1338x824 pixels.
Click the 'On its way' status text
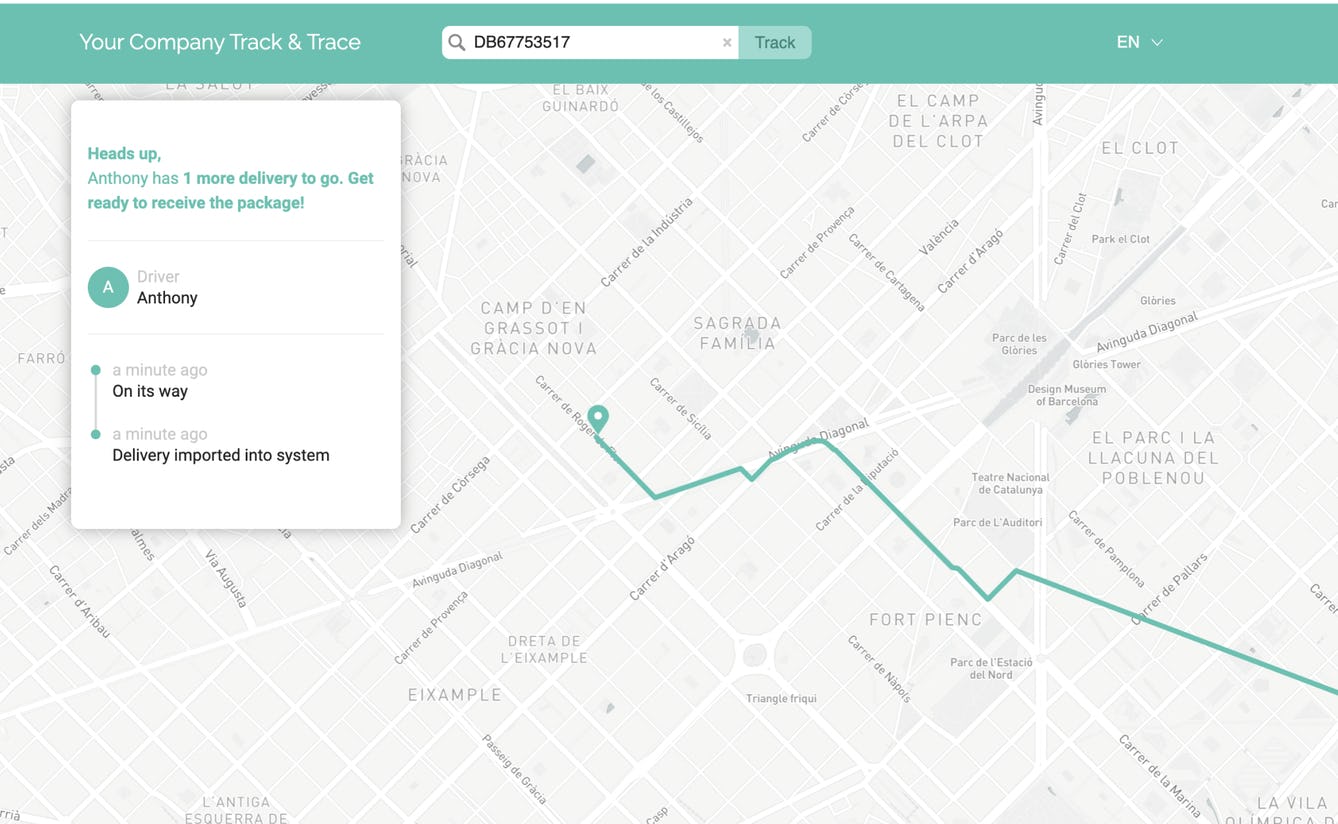[150, 391]
